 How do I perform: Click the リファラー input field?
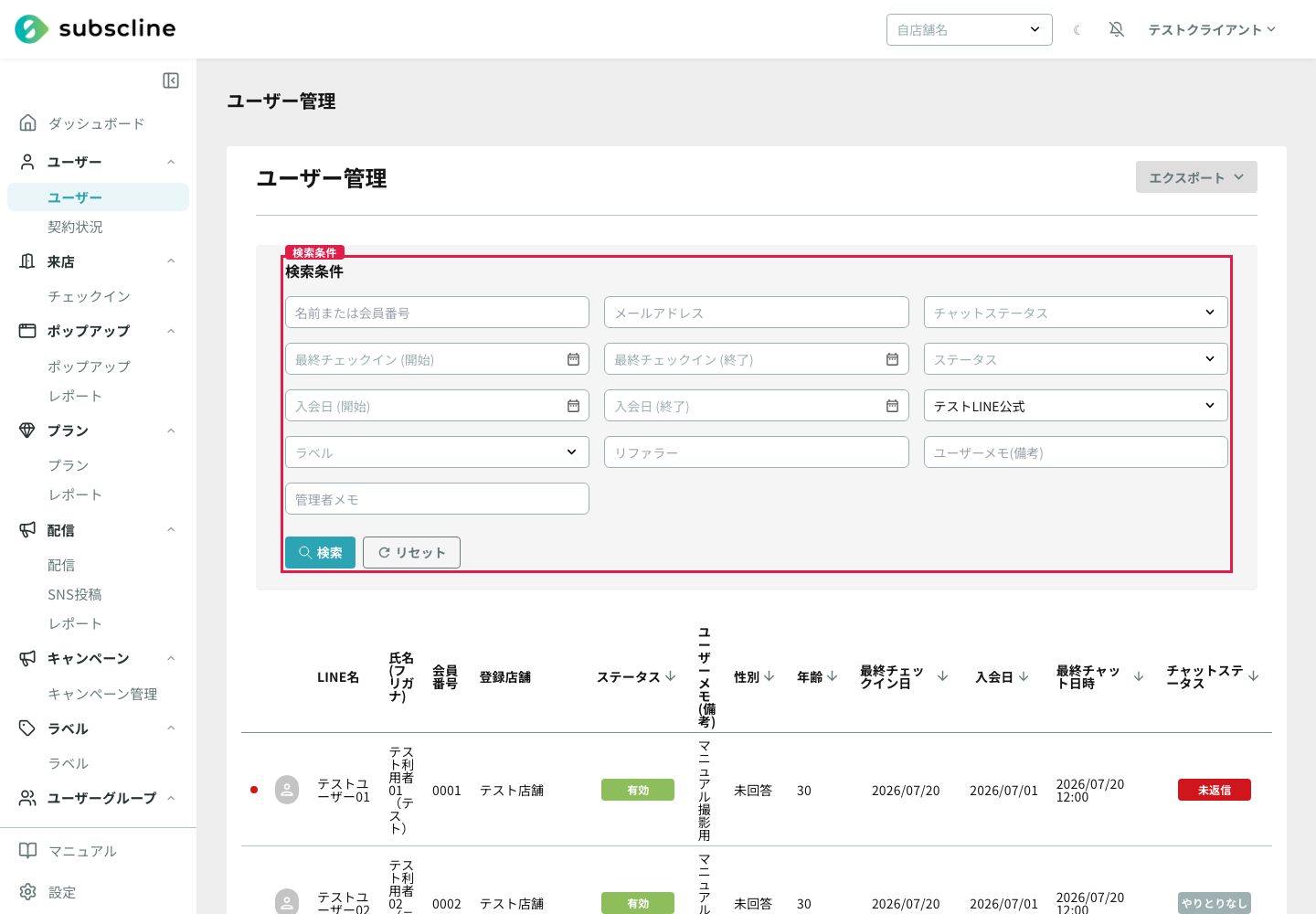point(757,452)
